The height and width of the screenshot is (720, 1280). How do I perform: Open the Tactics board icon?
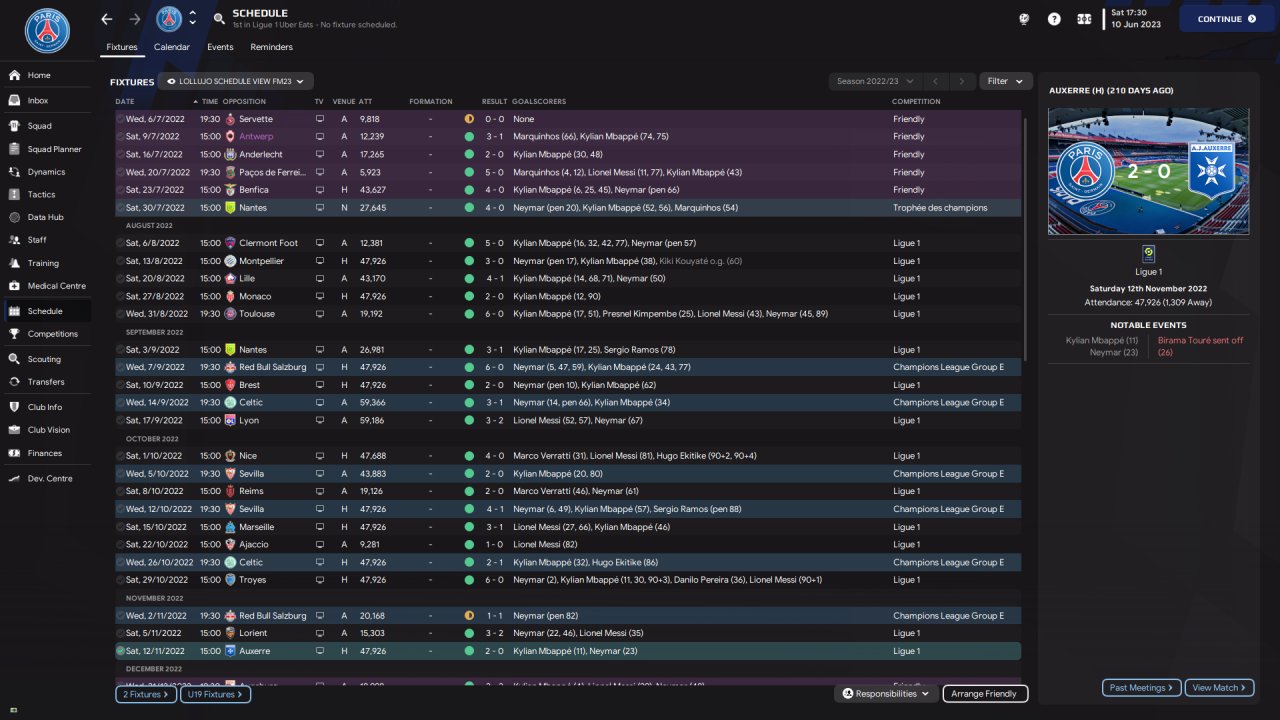coord(14,195)
